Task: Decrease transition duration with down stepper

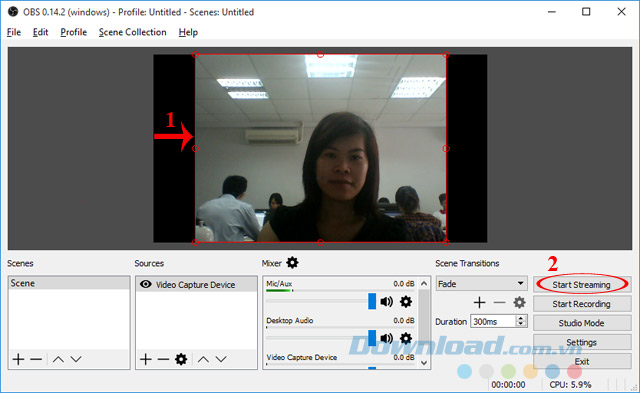Action: pos(520,324)
